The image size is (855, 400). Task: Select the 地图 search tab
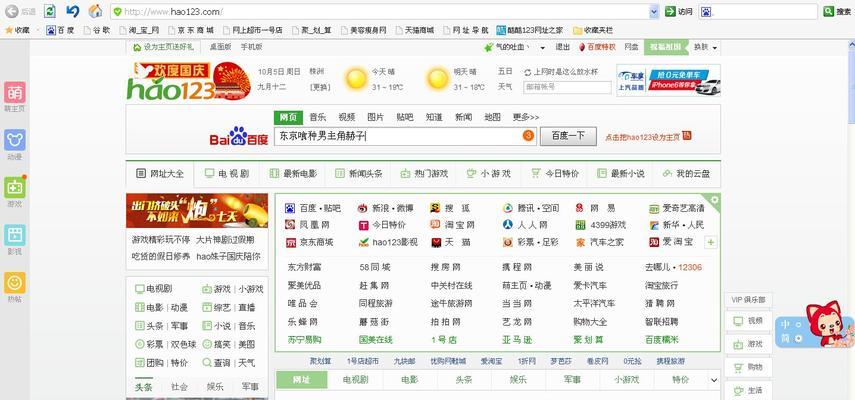(492, 117)
